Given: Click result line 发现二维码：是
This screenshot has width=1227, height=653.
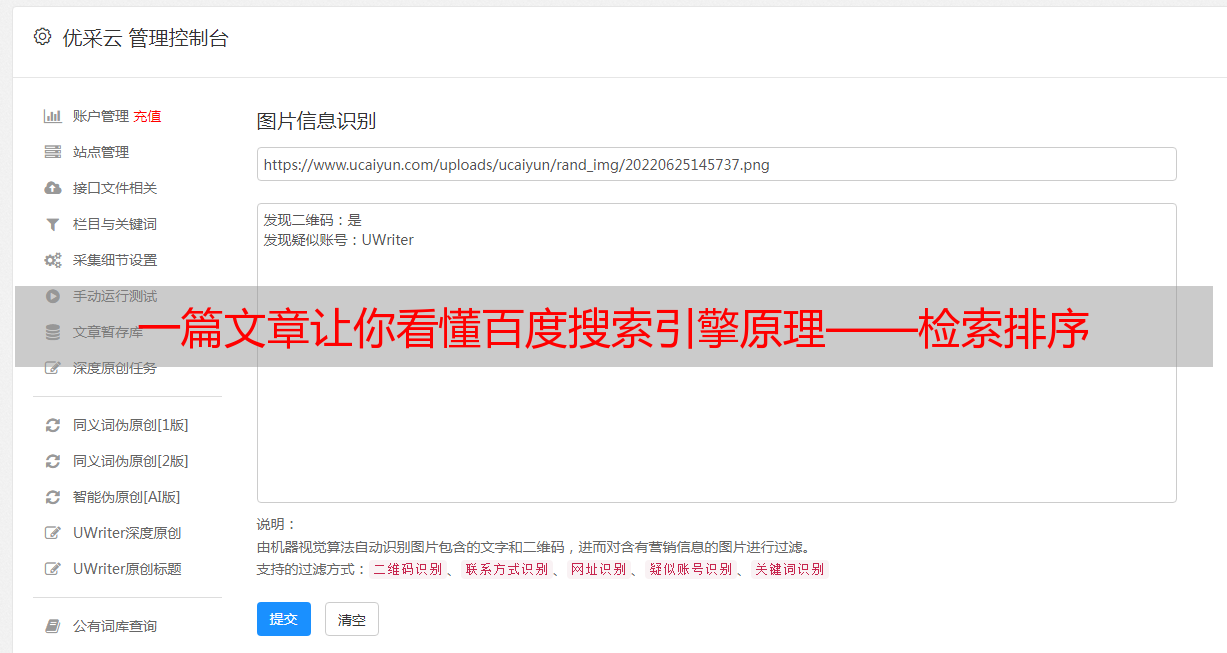Looking at the screenshot, I should tap(312, 220).
